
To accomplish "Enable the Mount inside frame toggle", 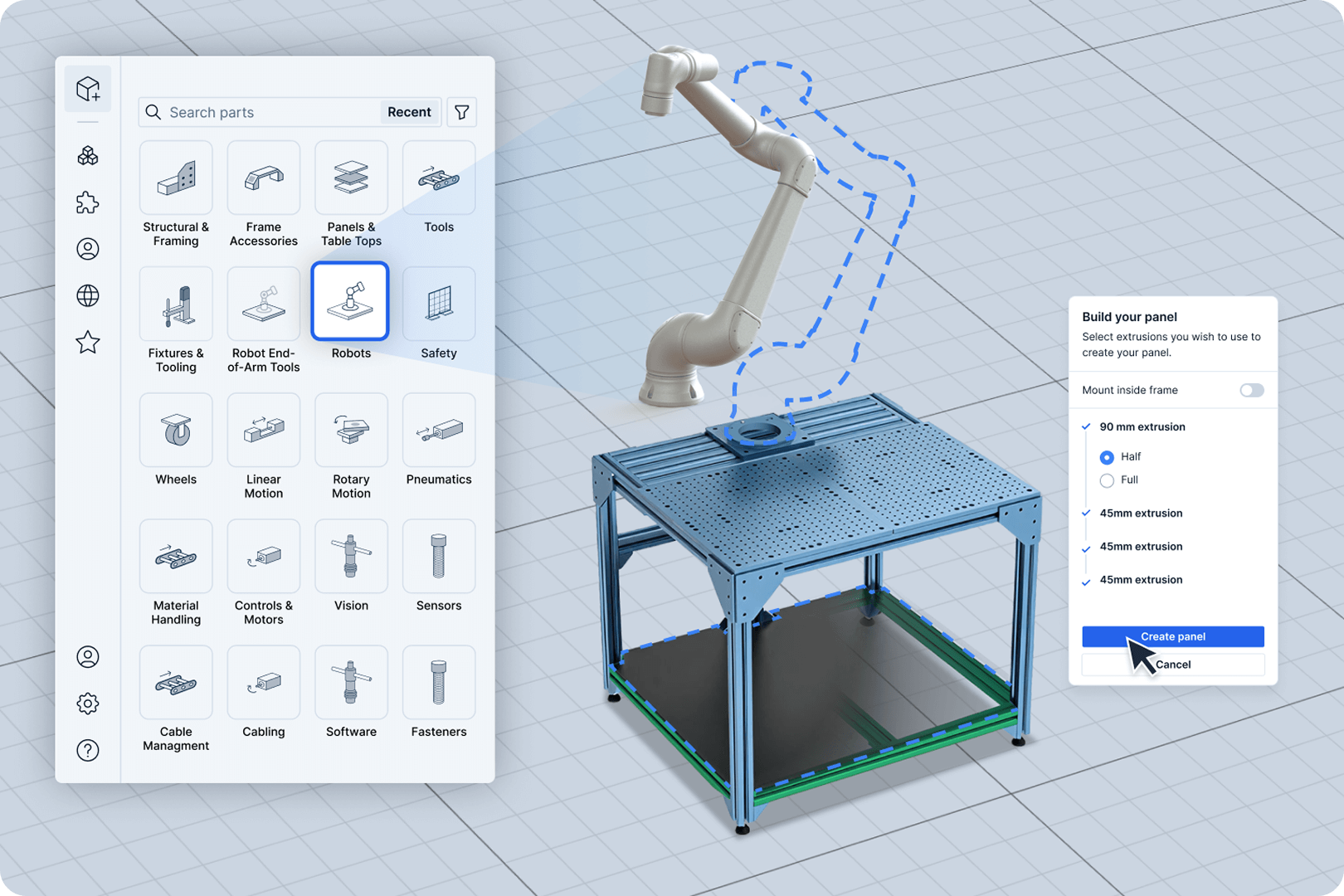I will point(1251,389).
